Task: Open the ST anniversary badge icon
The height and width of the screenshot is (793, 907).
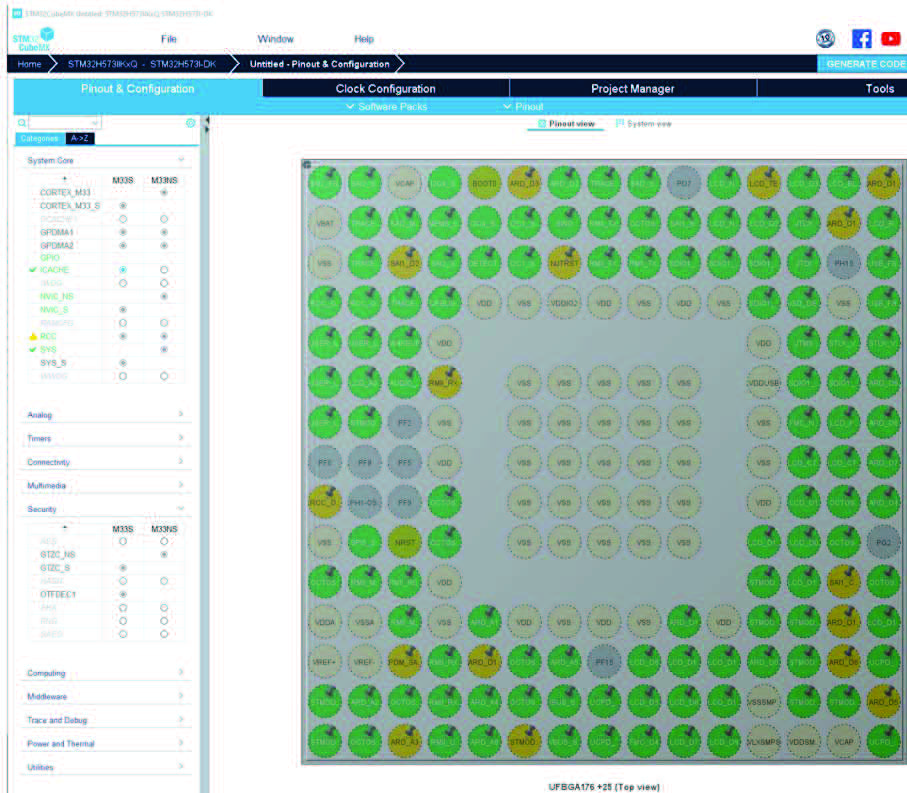Action: pyautogui.click(x=825, y=39)
